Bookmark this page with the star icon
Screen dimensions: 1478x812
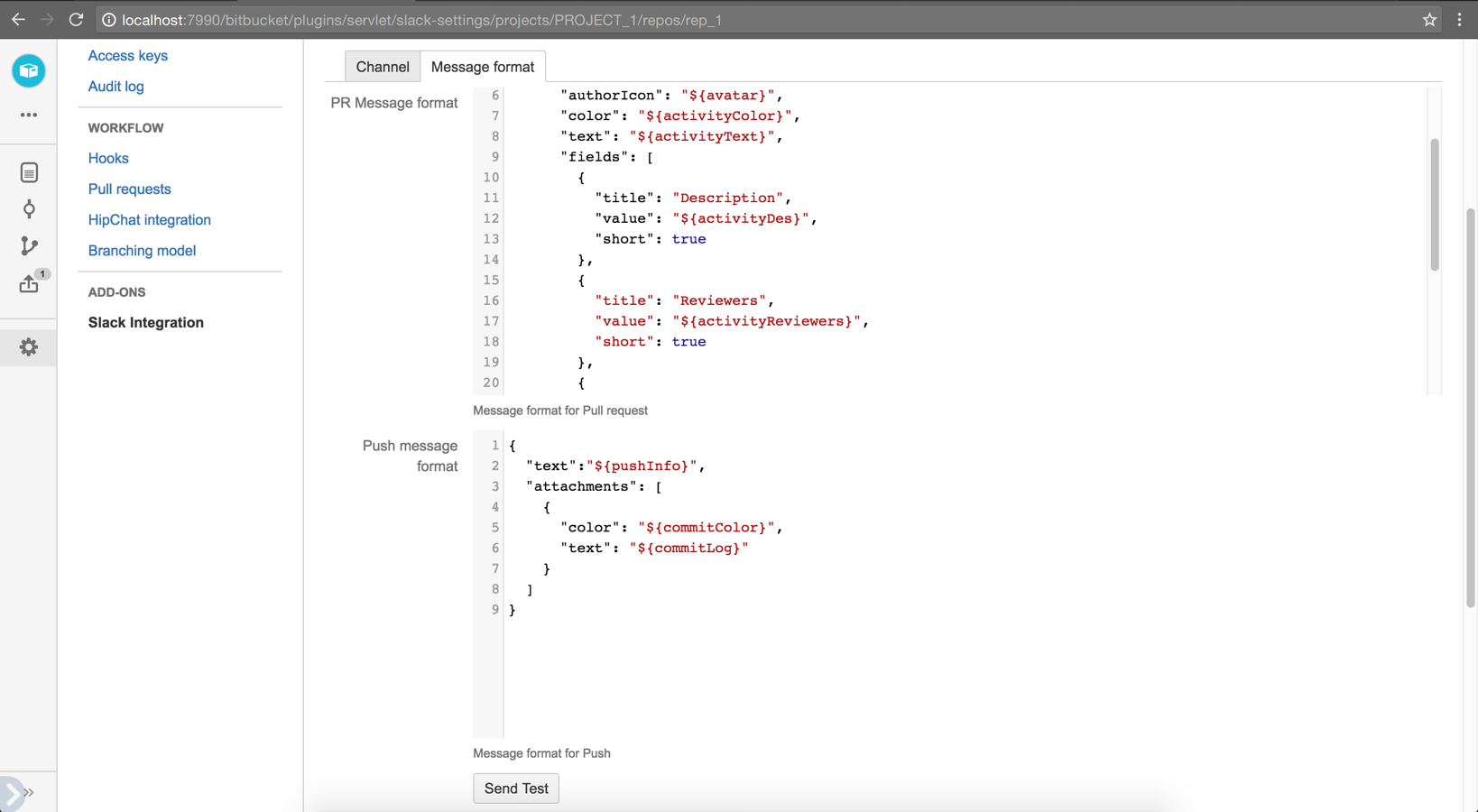(1429, 20)
